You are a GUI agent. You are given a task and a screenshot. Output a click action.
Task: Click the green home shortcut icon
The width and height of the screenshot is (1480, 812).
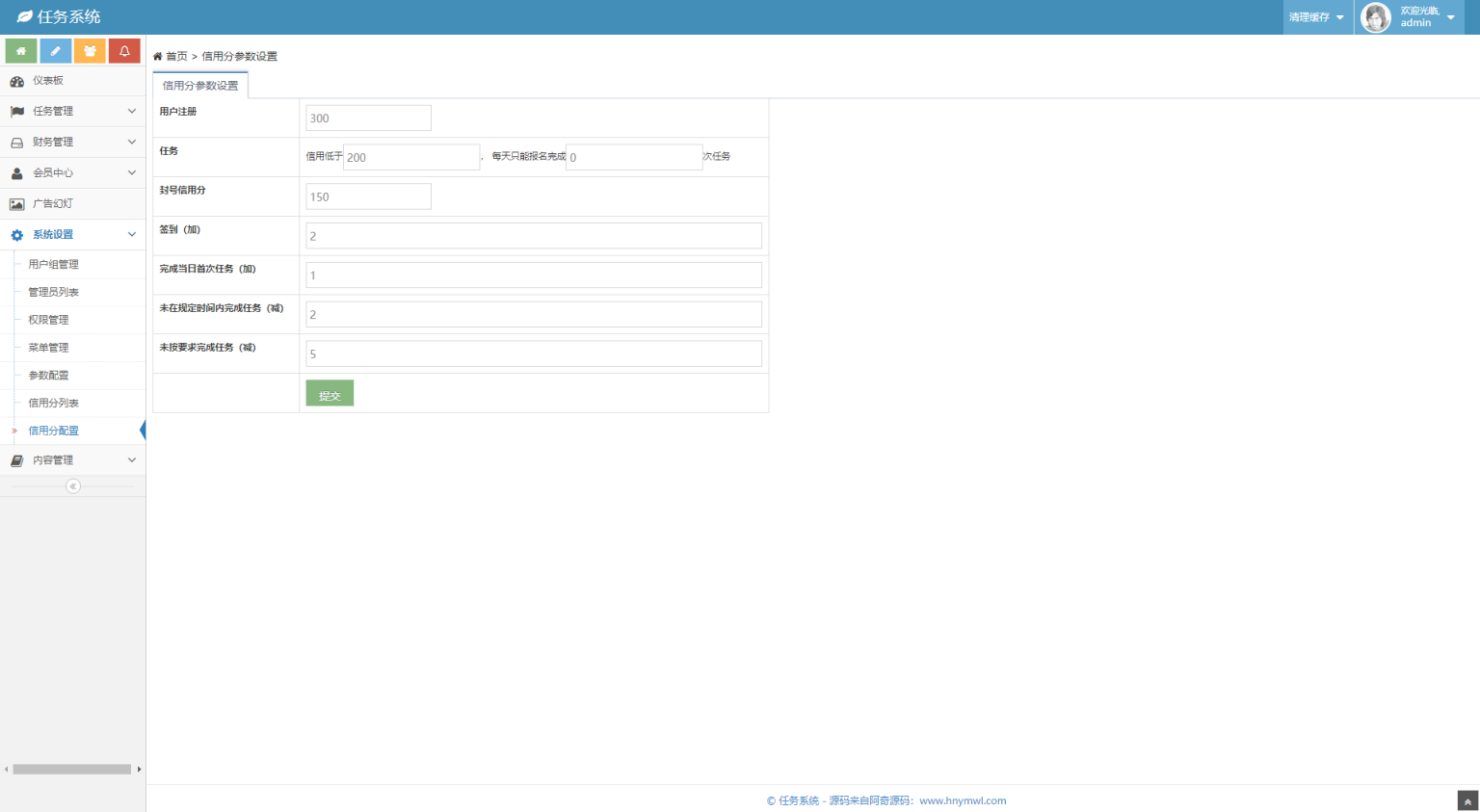[x=21, y=51]
